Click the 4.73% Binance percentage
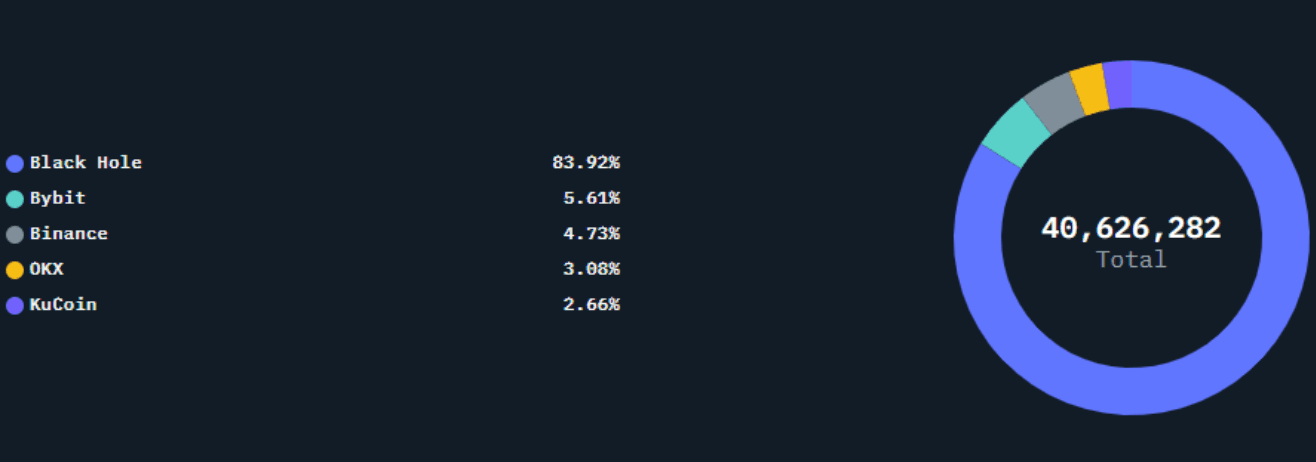1316x462 pixels. 592,233
